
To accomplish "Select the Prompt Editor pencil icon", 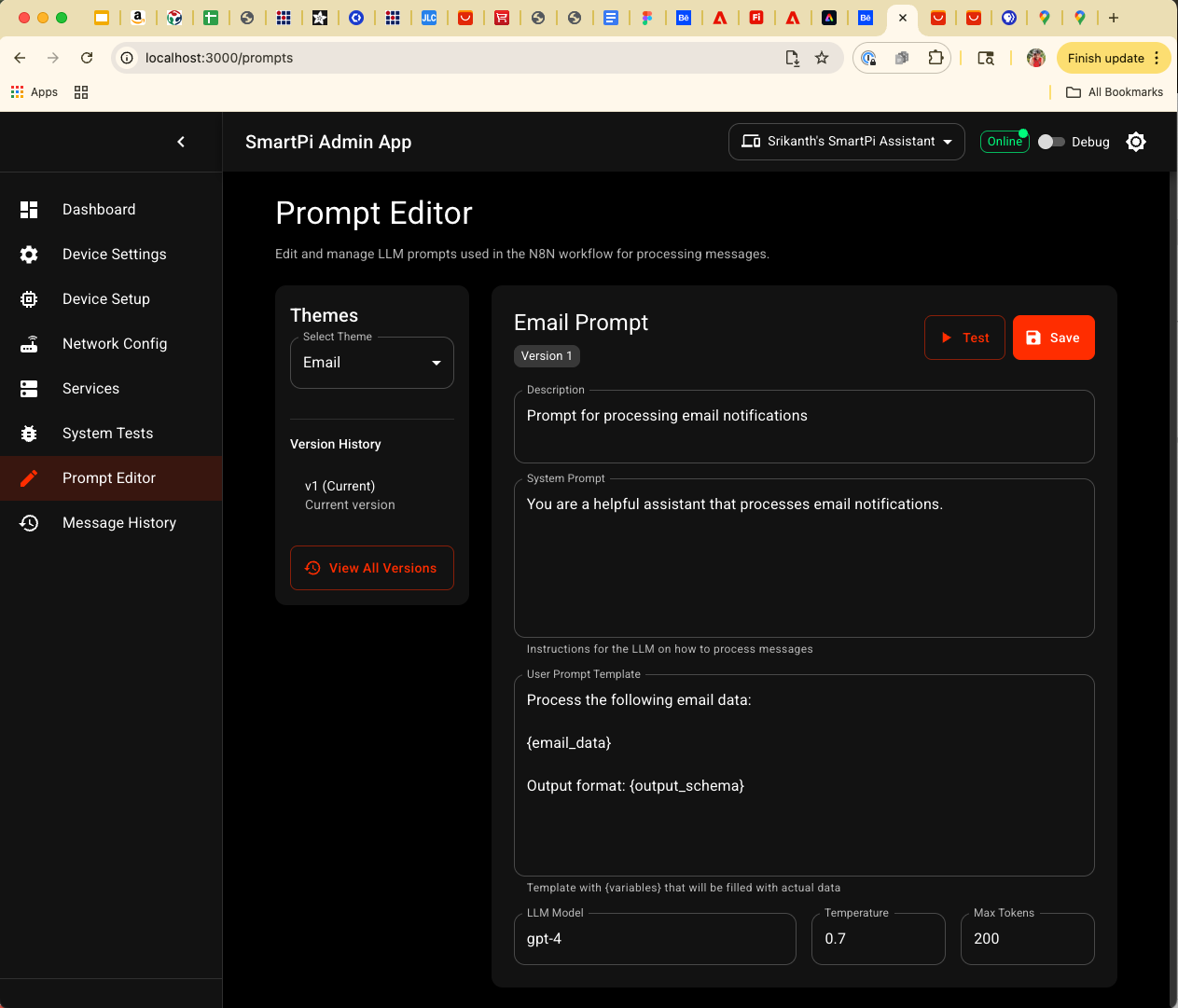I will pyautogui.click(x=29, y=477).
